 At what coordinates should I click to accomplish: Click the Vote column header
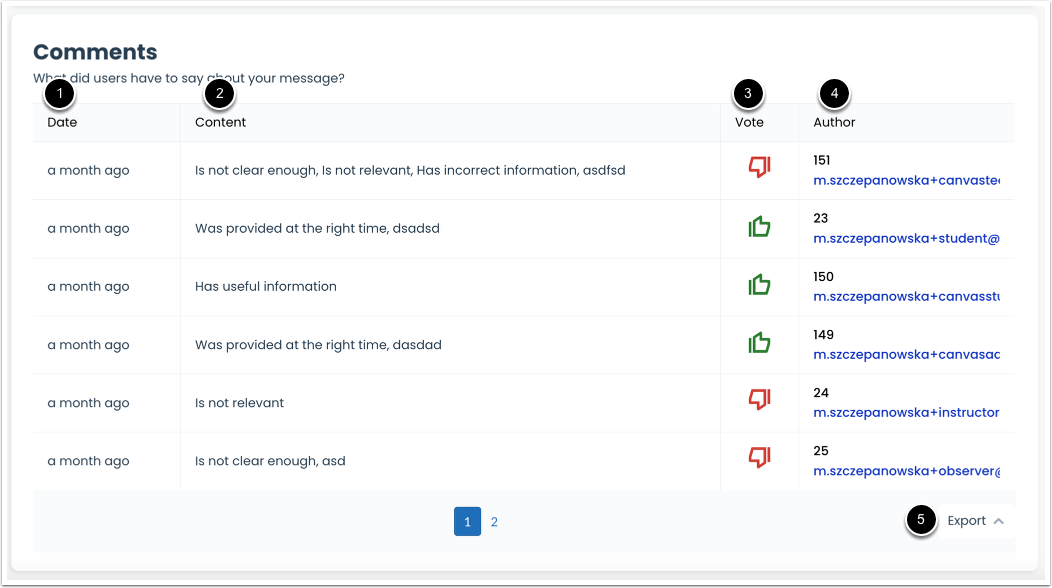[x=749, y=122]
